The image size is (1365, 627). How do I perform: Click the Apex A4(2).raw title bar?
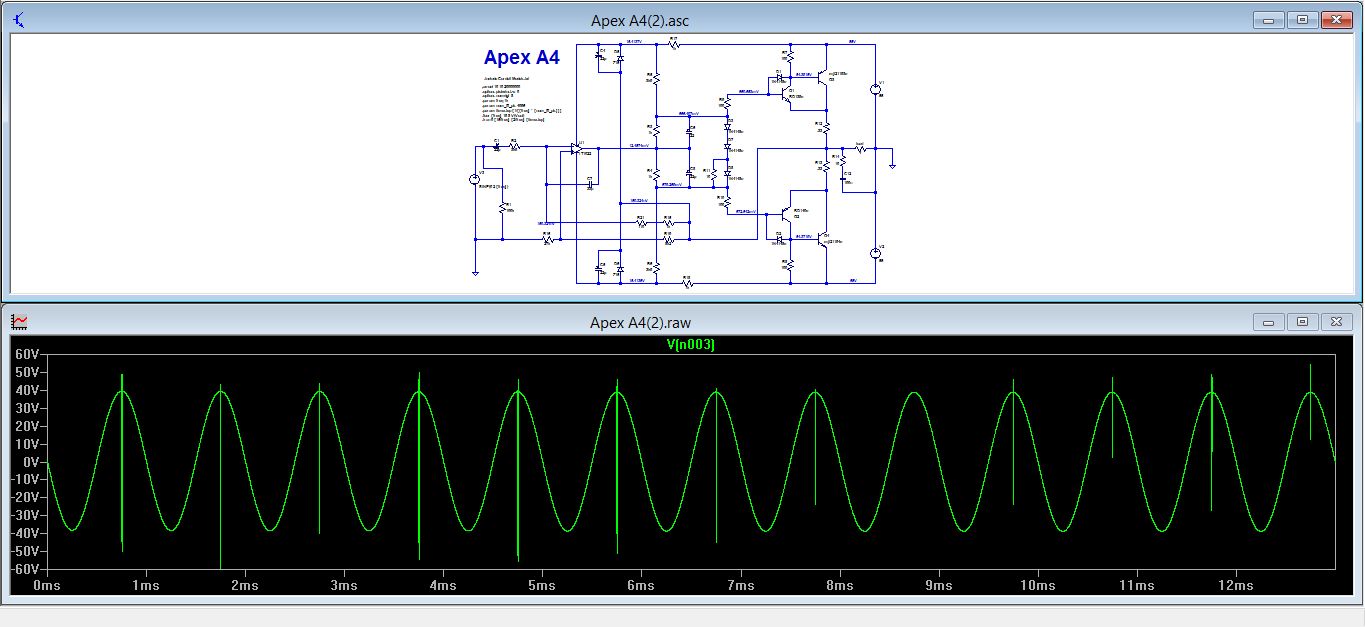point(640,321)
